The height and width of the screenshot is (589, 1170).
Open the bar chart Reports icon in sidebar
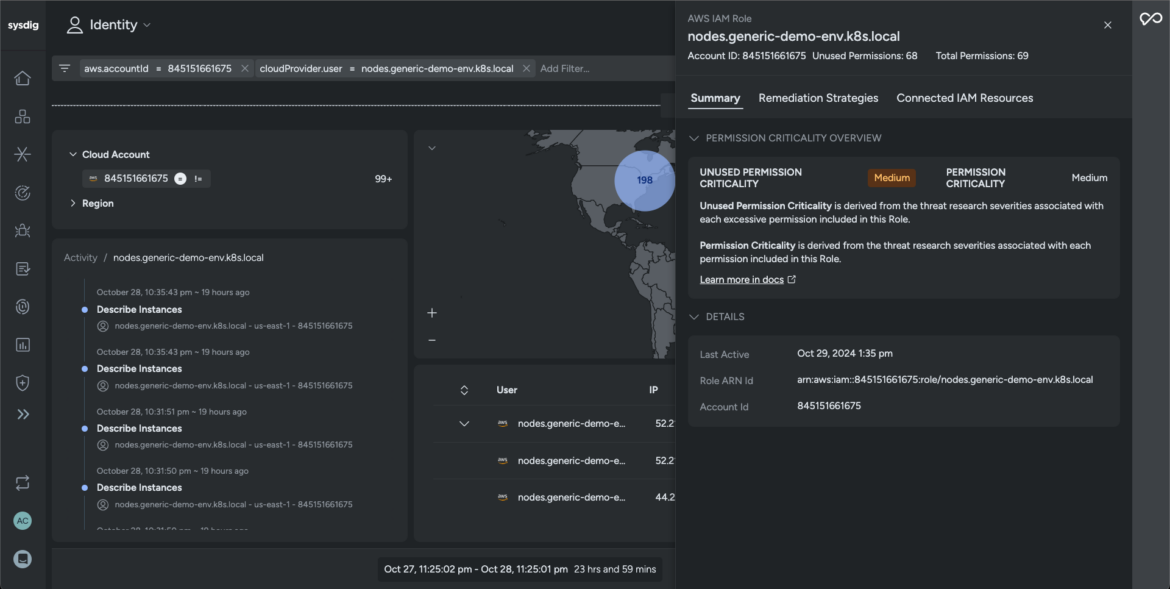pos(22,345)
